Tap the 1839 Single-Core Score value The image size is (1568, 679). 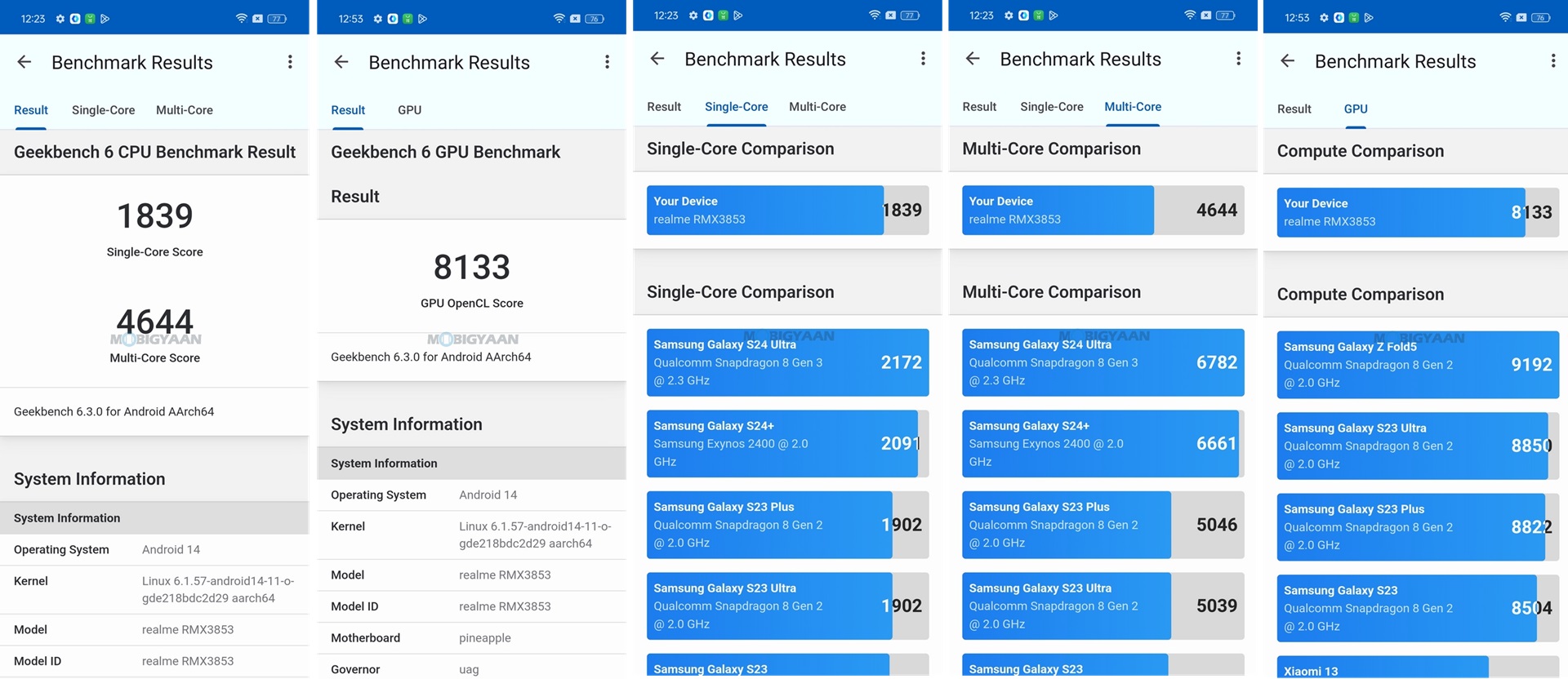155,216
